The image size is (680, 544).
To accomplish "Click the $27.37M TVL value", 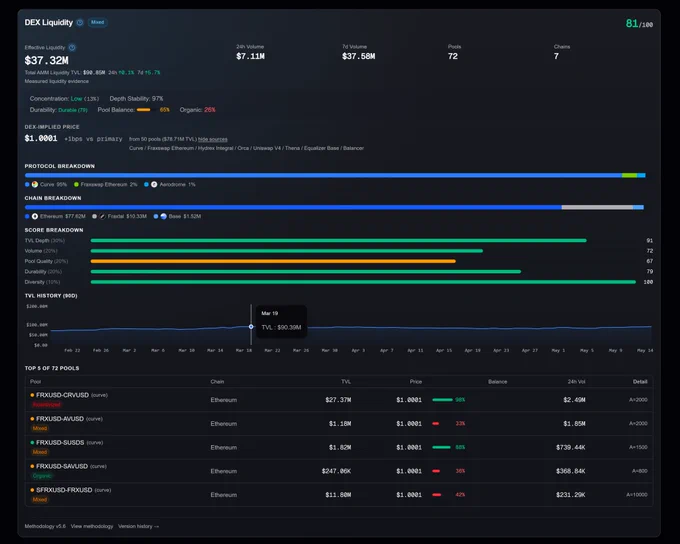I will pyautogui.click(x=338, y=400).
